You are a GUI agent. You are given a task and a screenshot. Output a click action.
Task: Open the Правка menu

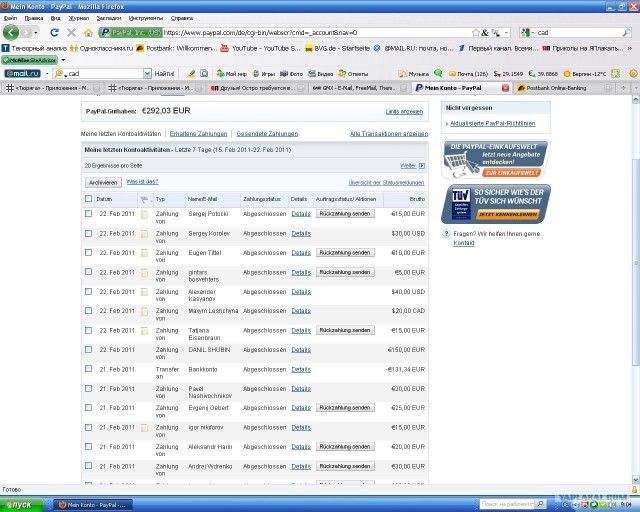pyautogui.click(x=33, y=18)
